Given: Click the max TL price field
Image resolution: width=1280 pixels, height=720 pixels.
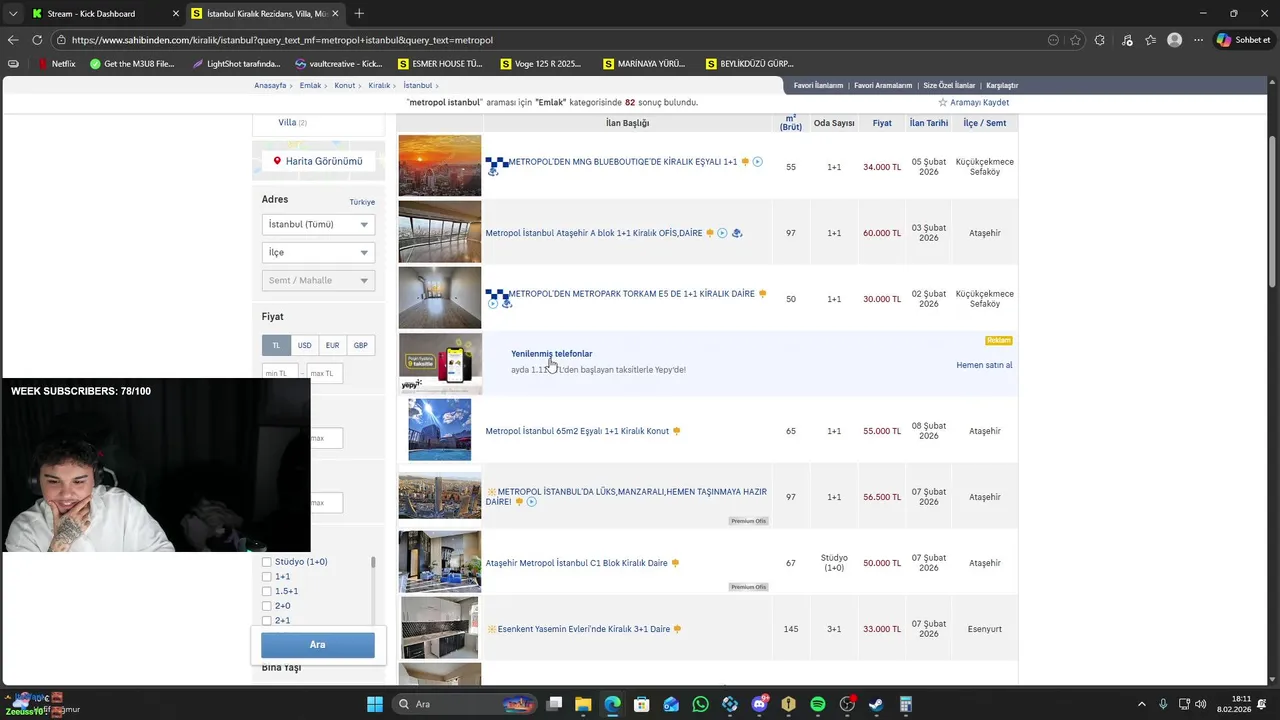Looking at the screenshot, I should click(x=324, y=373).
